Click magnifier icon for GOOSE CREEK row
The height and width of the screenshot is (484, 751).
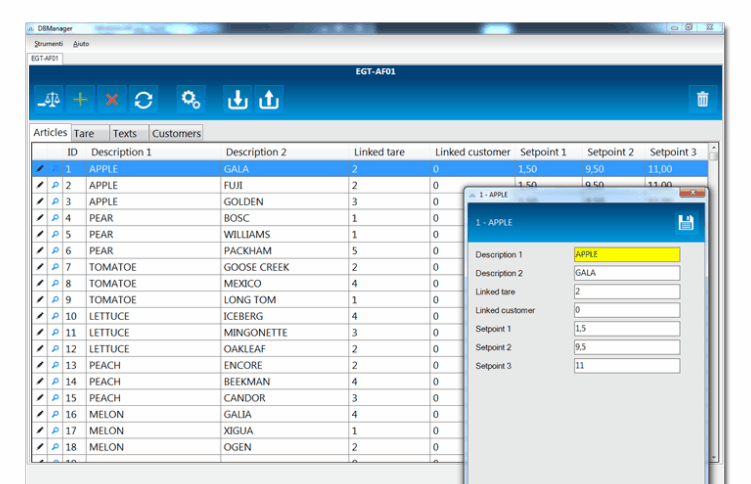pyautogui.click(x=56, y=267)
